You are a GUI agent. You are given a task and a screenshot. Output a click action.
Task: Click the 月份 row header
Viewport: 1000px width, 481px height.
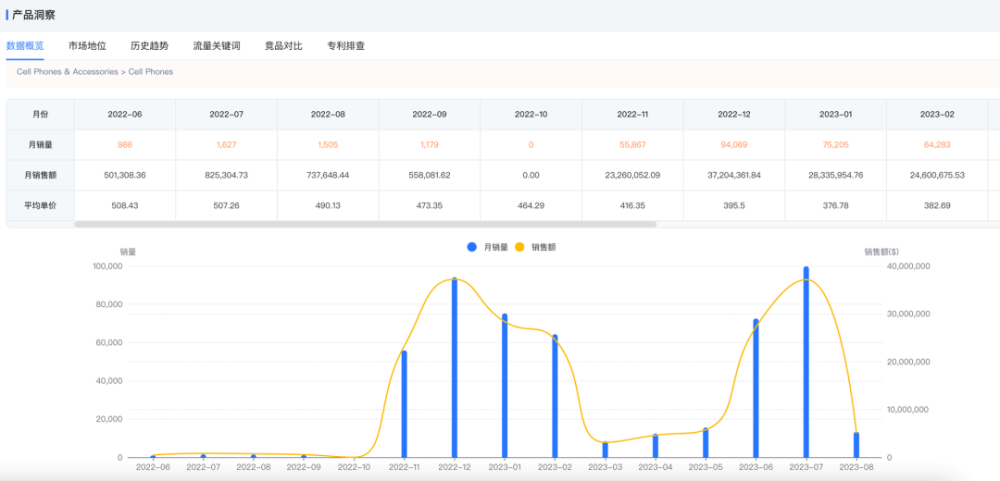40,114
